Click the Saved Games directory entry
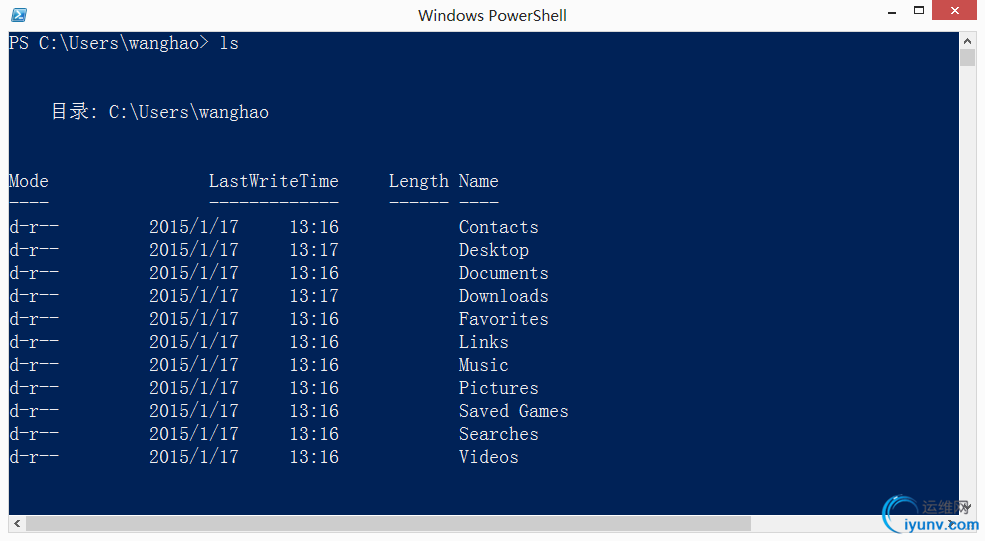This screenshot has height=541, width=985. (513, 411)
